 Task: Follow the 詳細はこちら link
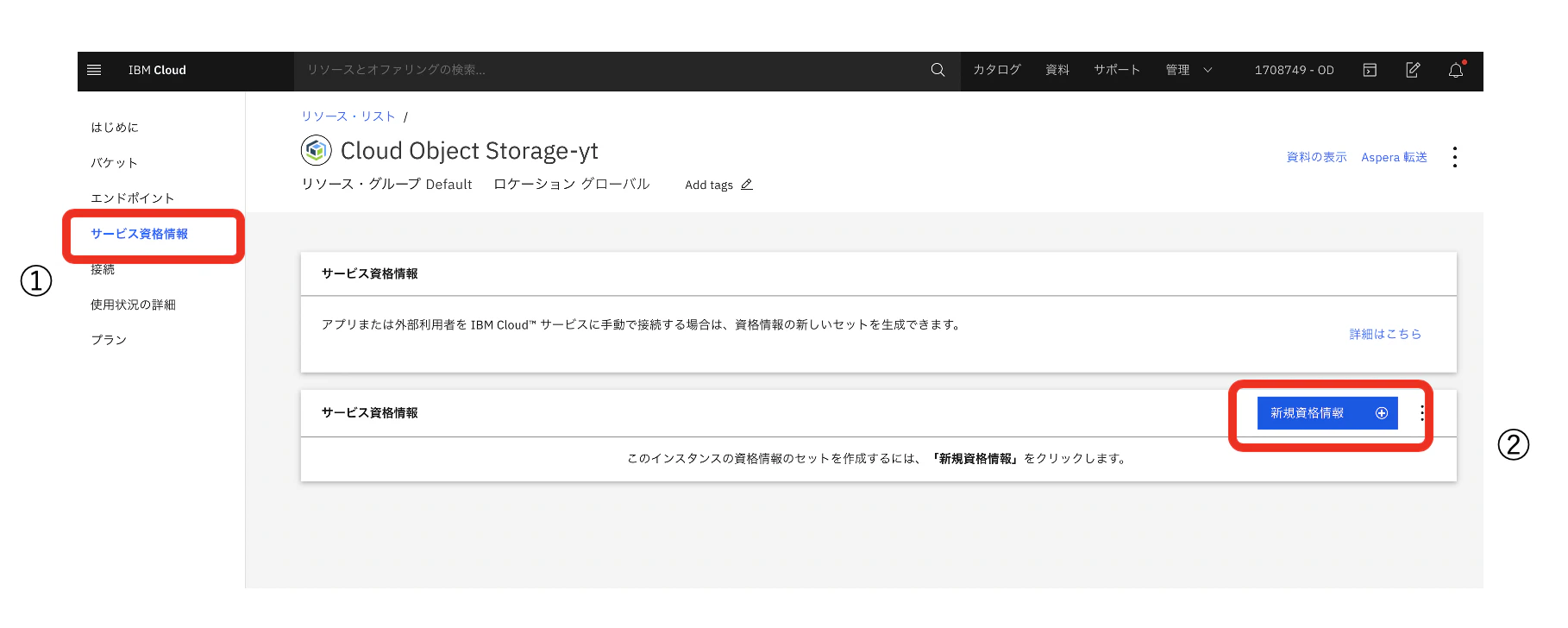pyautogui.click(x=1385, y=334)
